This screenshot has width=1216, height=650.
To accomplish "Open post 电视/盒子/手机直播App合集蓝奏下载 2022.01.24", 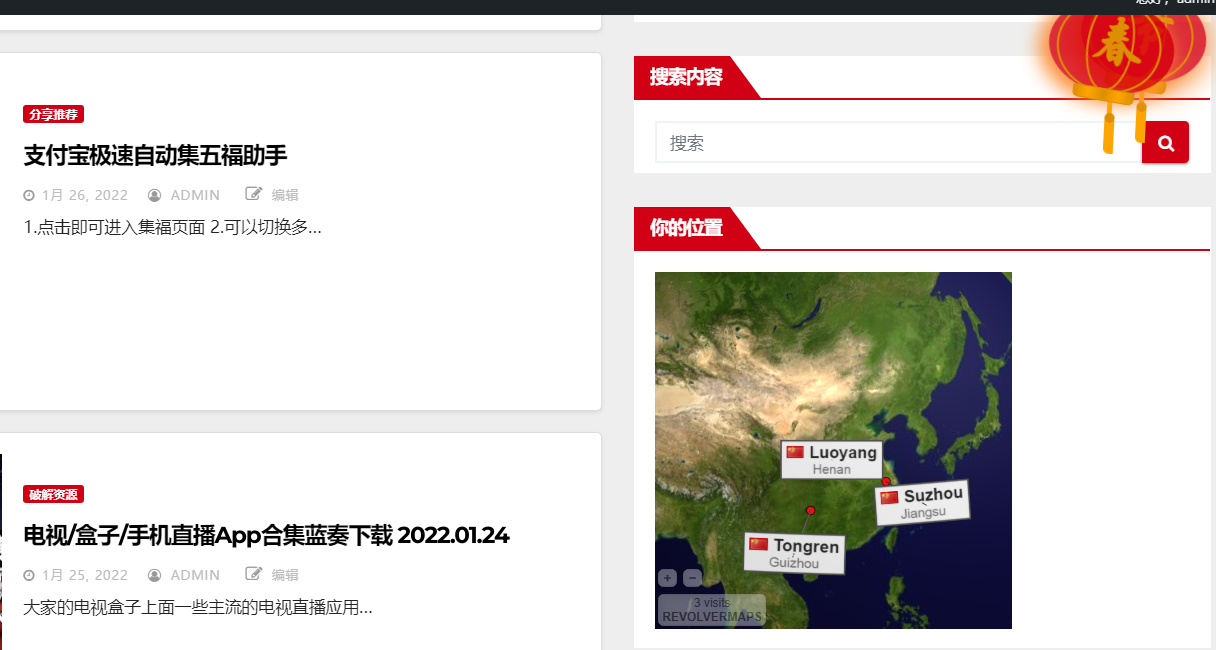I will point(266,535).
